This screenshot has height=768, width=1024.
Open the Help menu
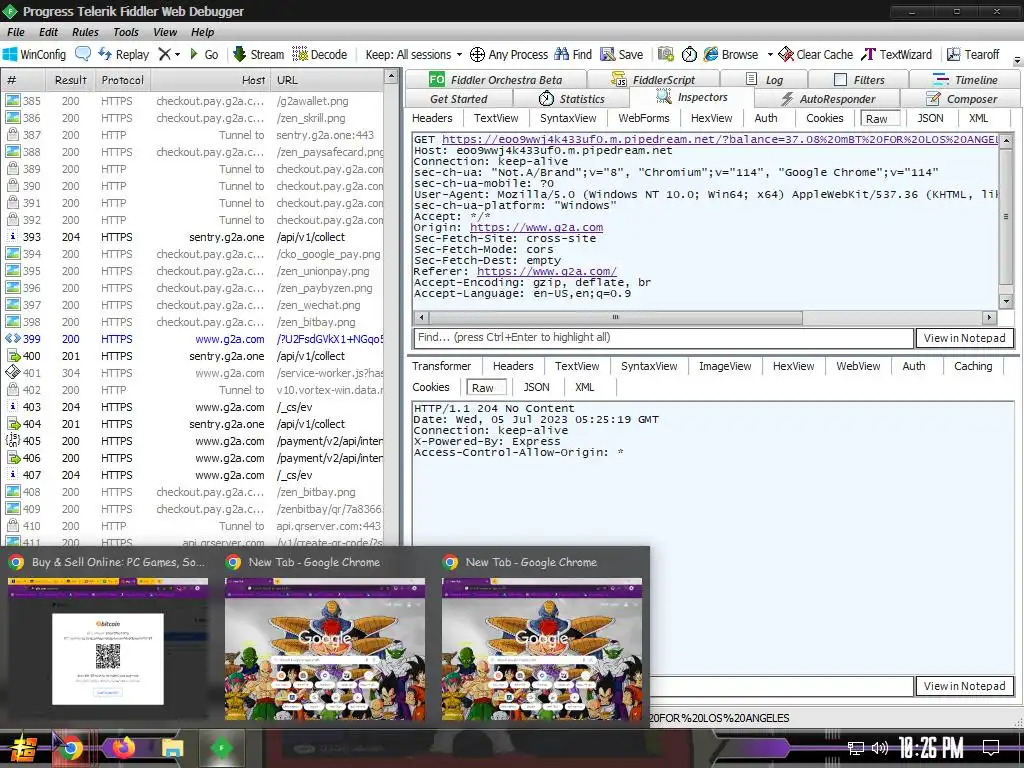point(202,32)
